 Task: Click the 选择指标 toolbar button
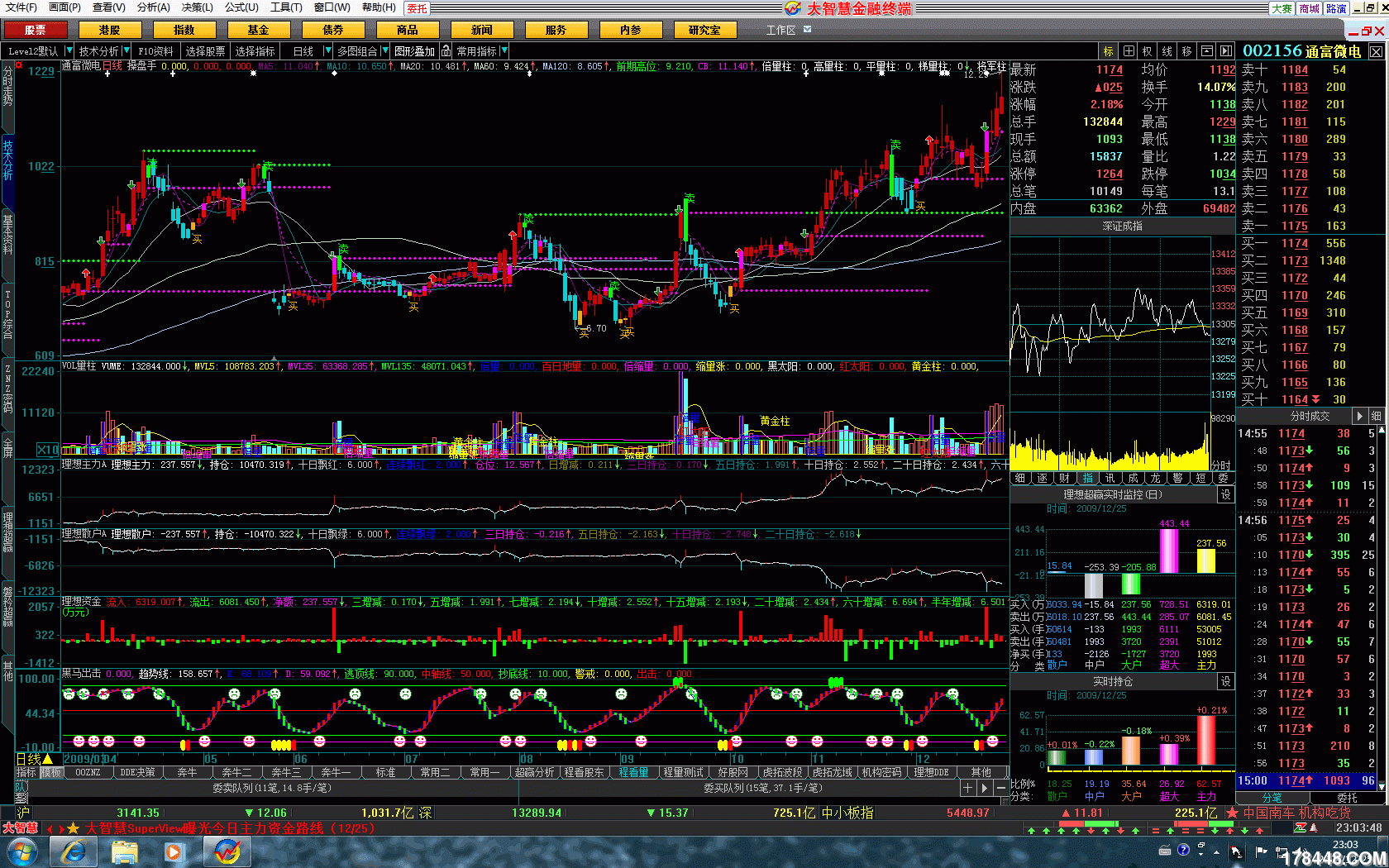(x=255, y=51)
